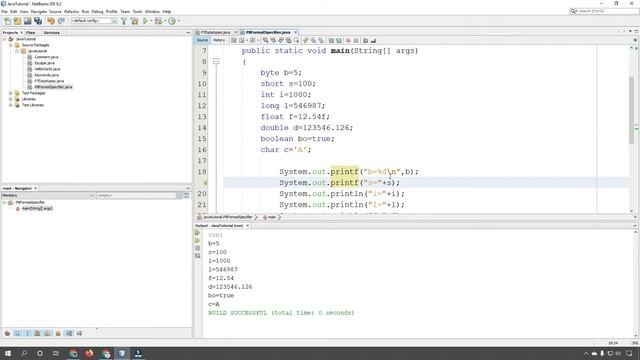The image size is (640, 360).
Task: Open the Tools menu
Action: (x=138, y=11)
